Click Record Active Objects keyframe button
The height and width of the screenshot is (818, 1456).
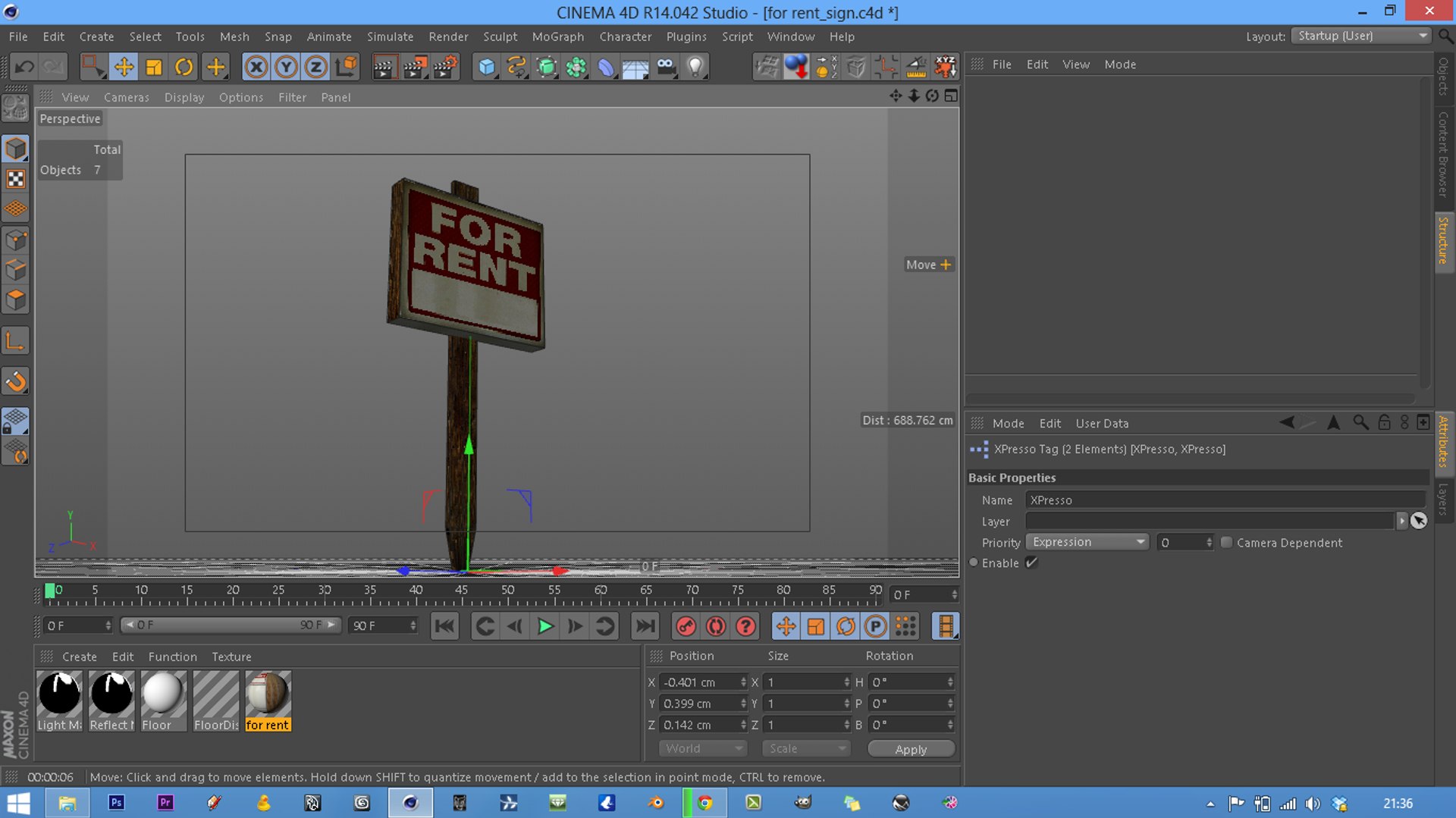686,626
